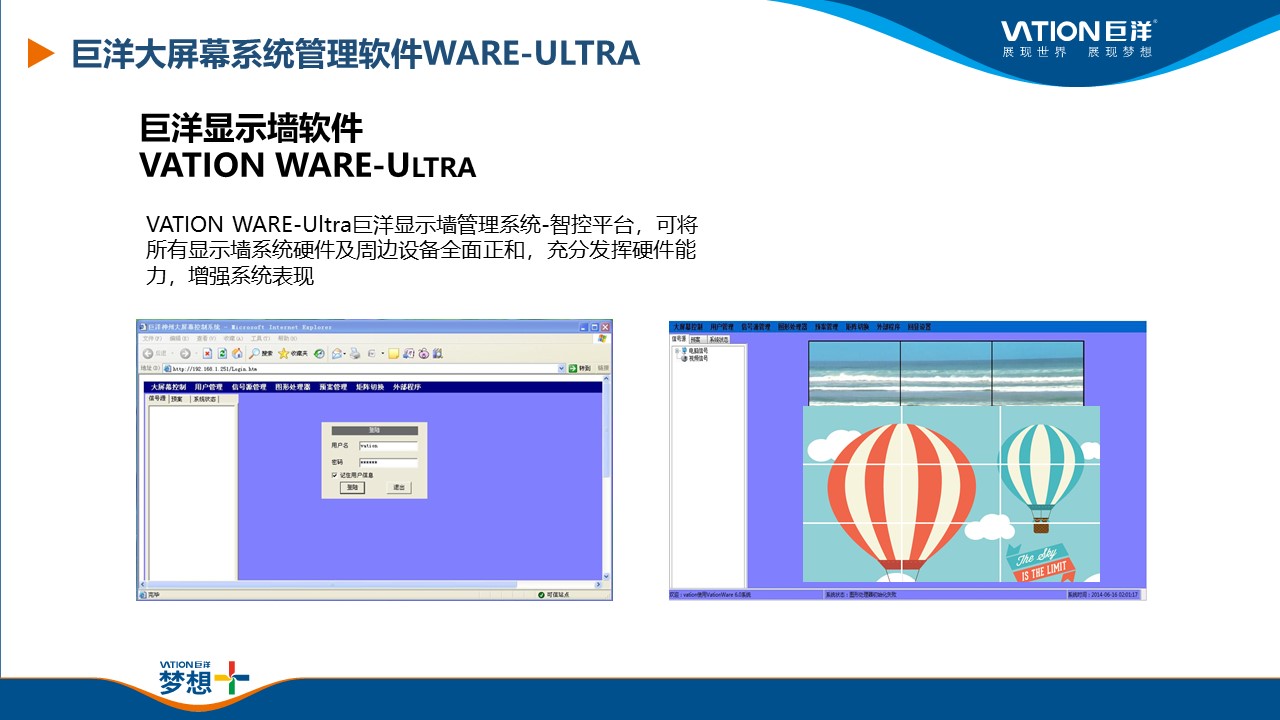The image size is (1280, 720).
Task: Click the IE Back arrow icon
Action: [x=147, y=353]
